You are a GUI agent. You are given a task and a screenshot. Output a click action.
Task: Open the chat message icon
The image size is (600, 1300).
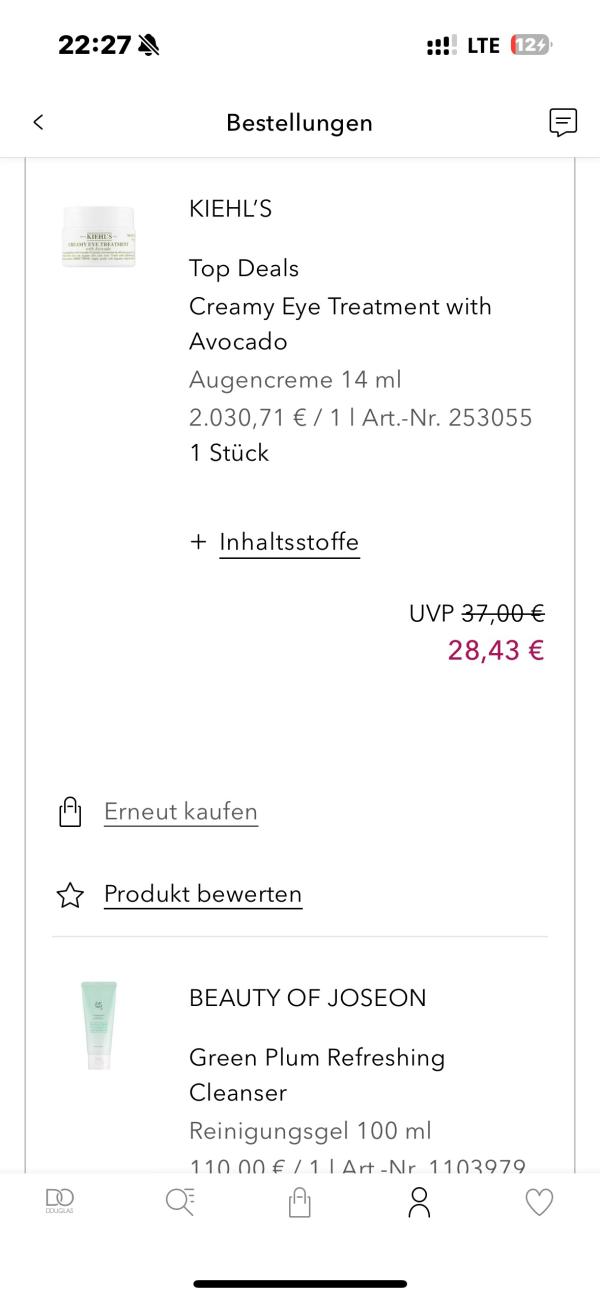click(563, 122)
